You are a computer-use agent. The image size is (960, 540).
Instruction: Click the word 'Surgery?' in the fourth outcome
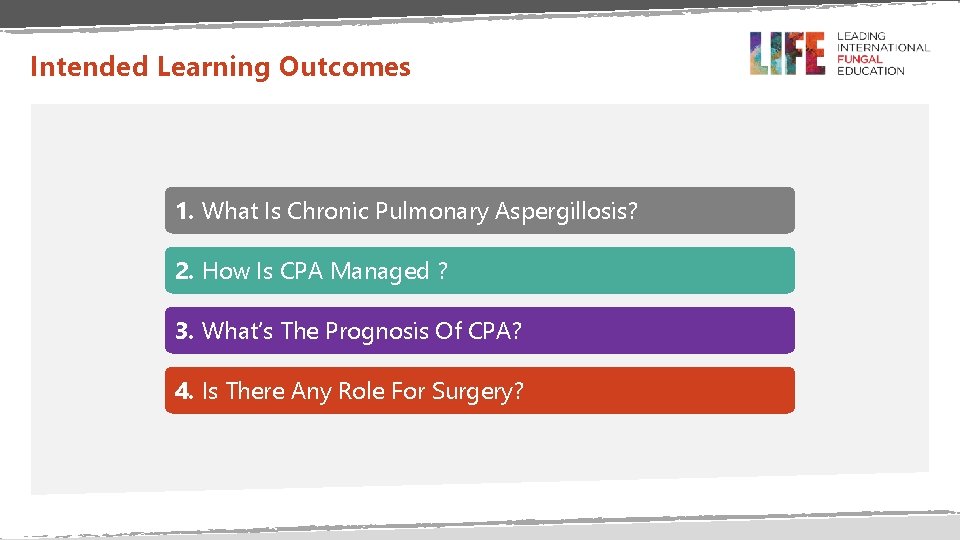[478, 391]
